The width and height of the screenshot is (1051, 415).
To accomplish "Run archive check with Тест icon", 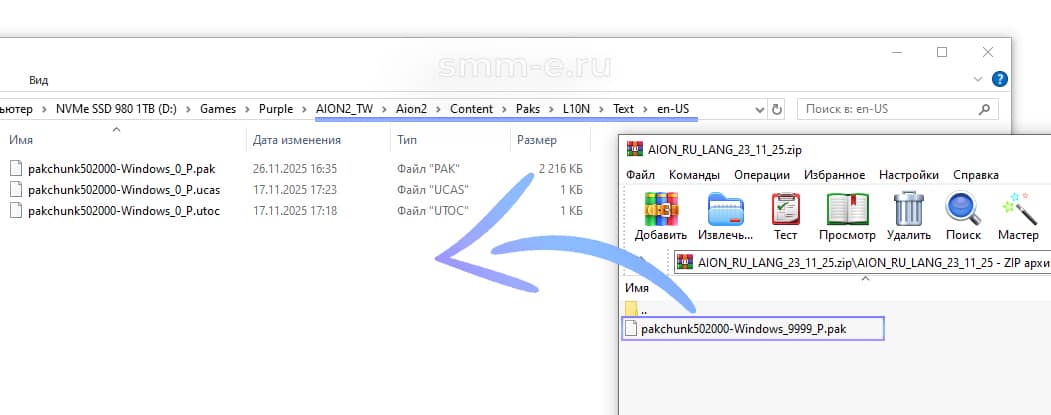I will click(785, 212).
